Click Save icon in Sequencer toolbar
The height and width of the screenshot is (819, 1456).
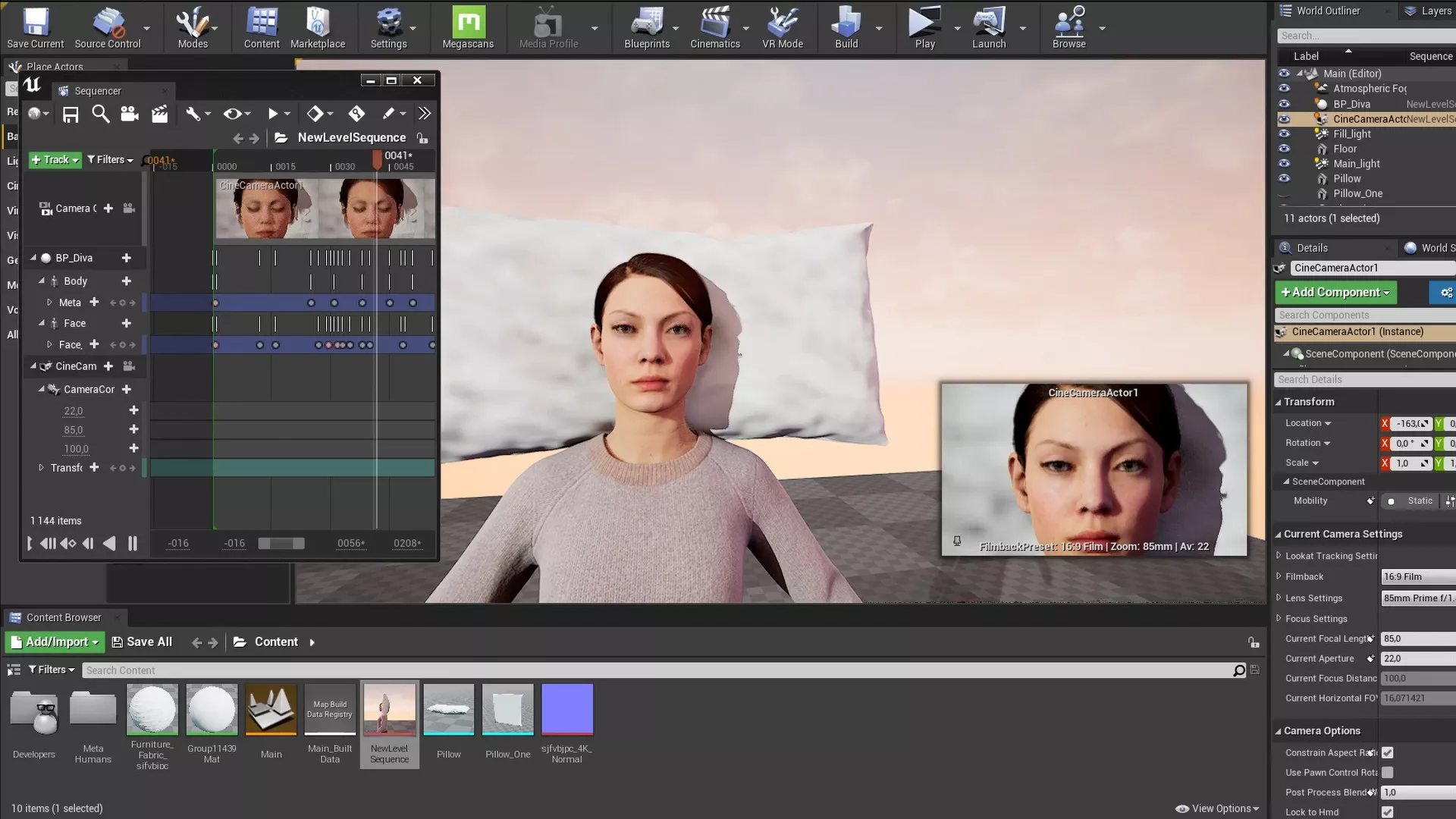(x=71, y=114)
